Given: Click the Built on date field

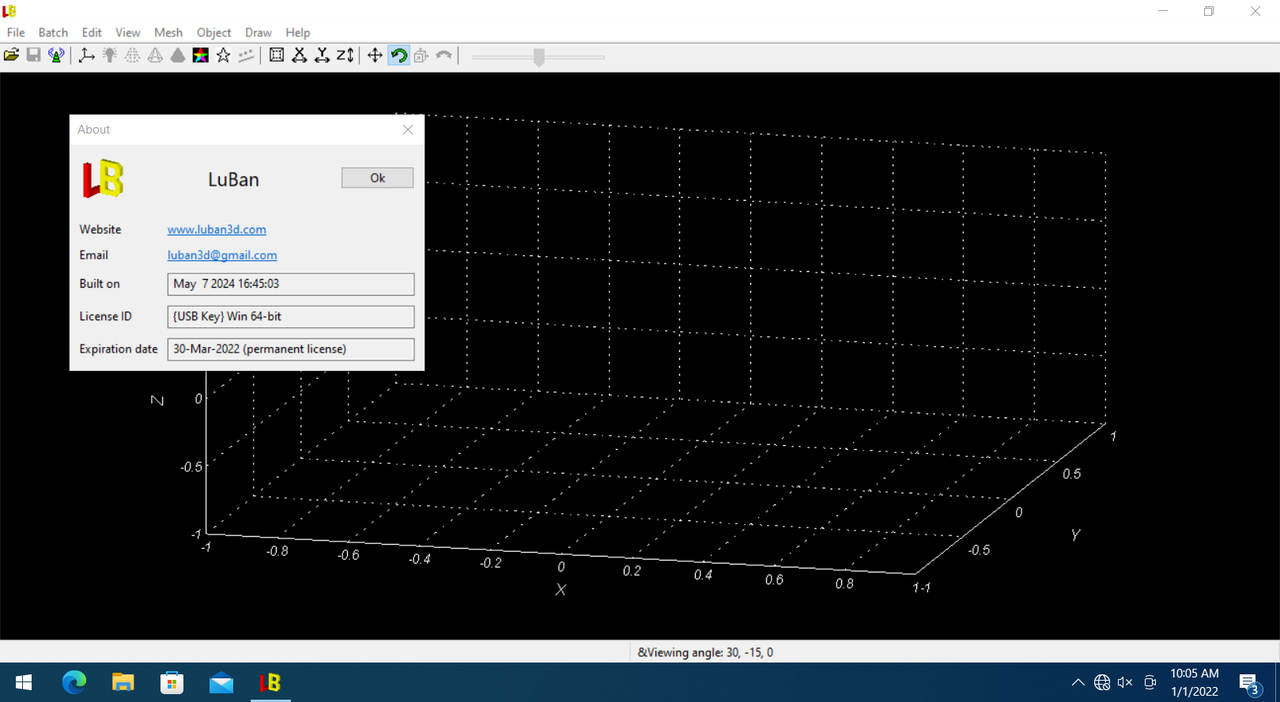Looking at the screenshot, I should click(x=291, y=284).
